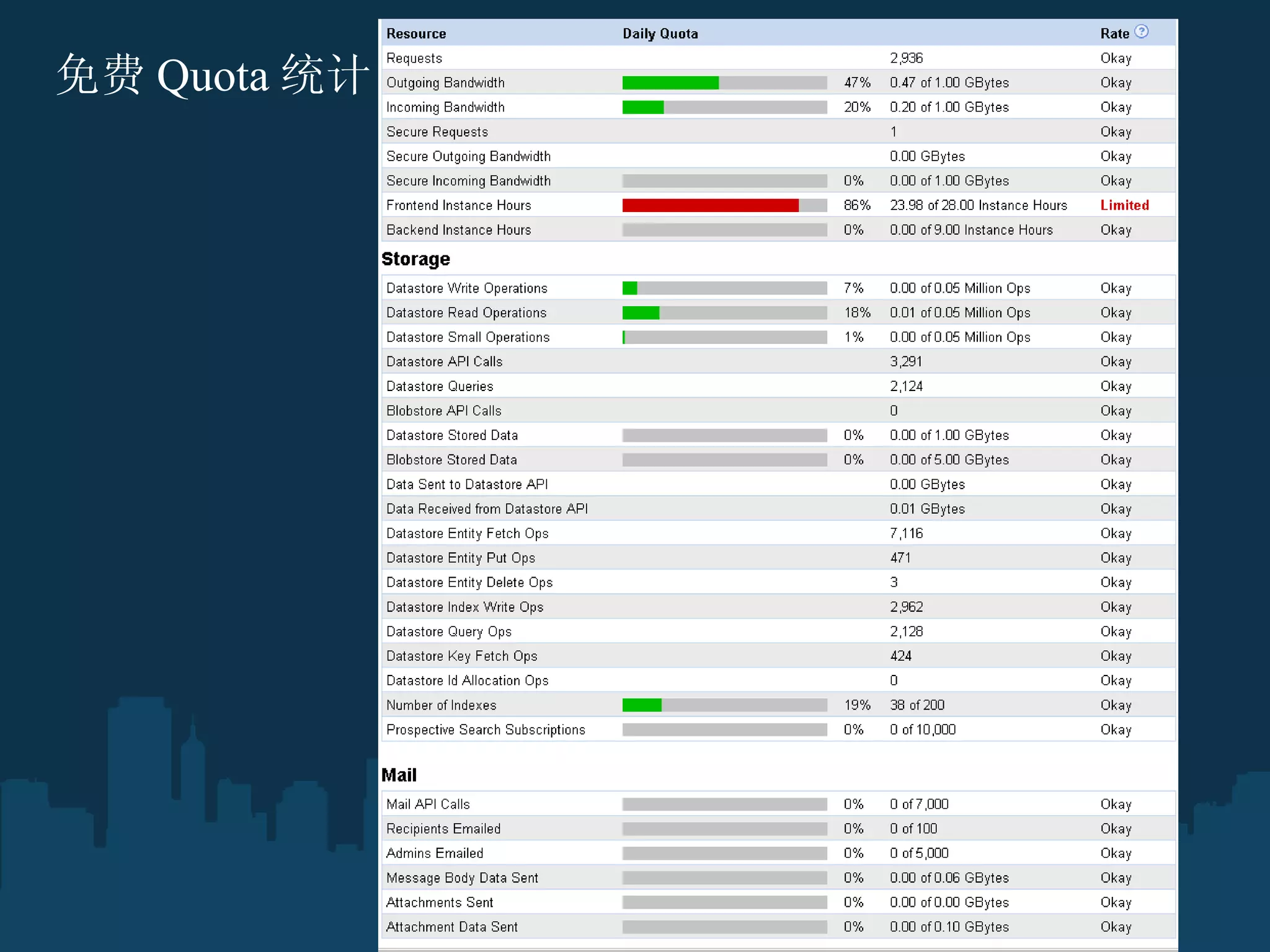Click the Rate column header
The width and height of the screenshot is (1270, 952).
coord(1114,33)
